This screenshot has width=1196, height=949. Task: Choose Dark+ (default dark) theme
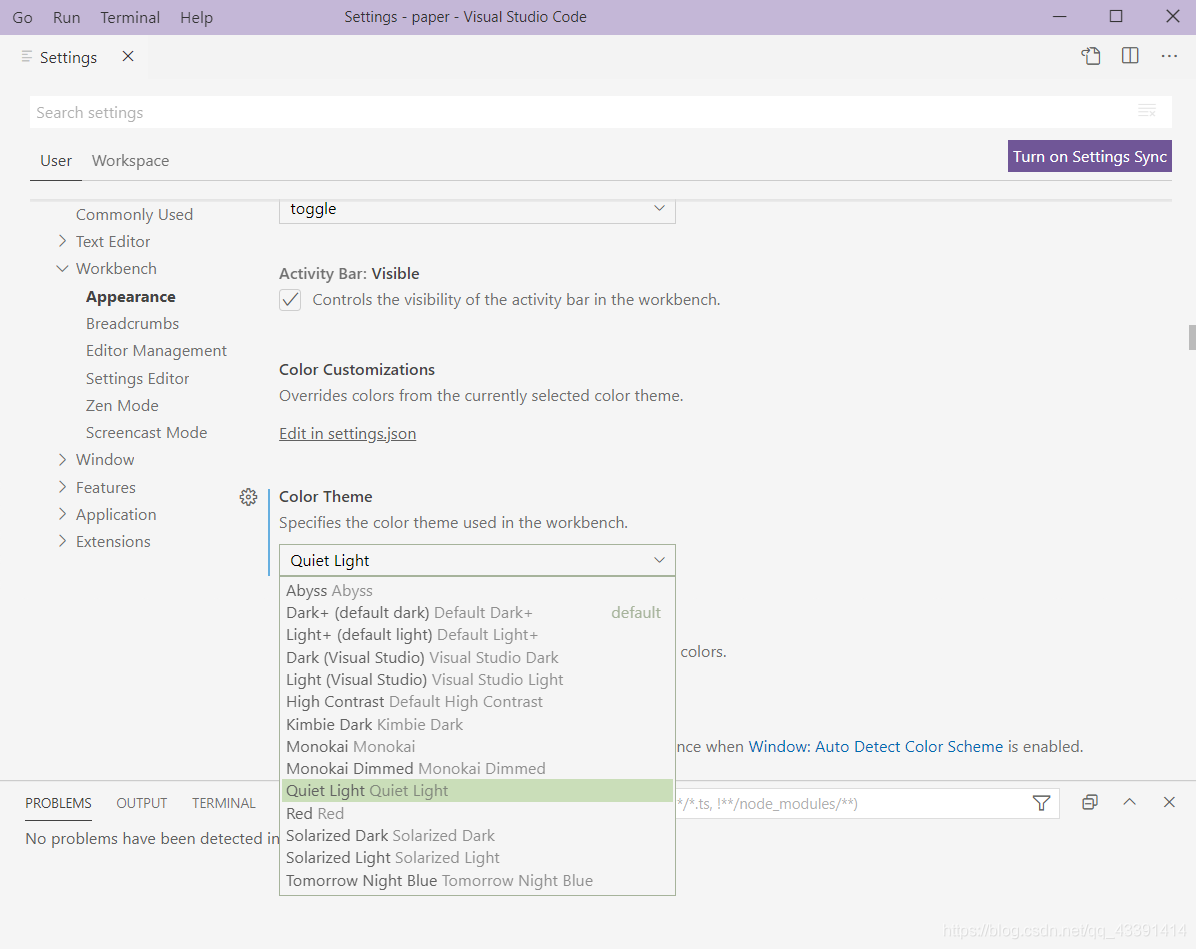tap(477, 613)
